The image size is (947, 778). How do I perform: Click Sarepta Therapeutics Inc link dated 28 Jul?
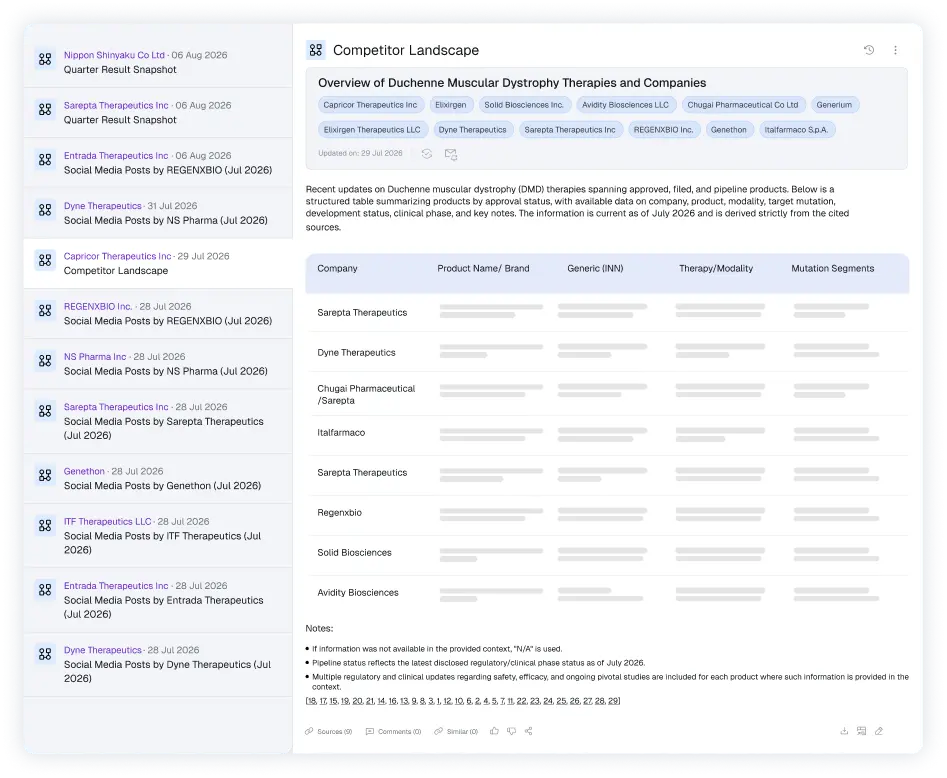(x=116, y=407)
